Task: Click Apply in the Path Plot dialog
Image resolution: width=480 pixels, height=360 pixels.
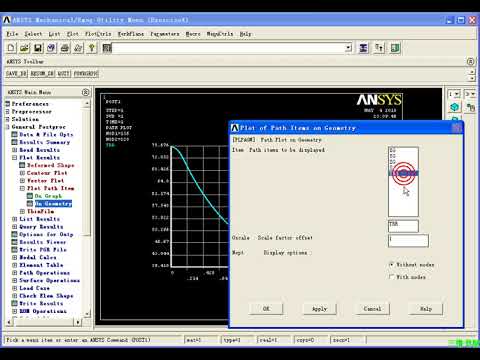Action: [x=319, y=309]
